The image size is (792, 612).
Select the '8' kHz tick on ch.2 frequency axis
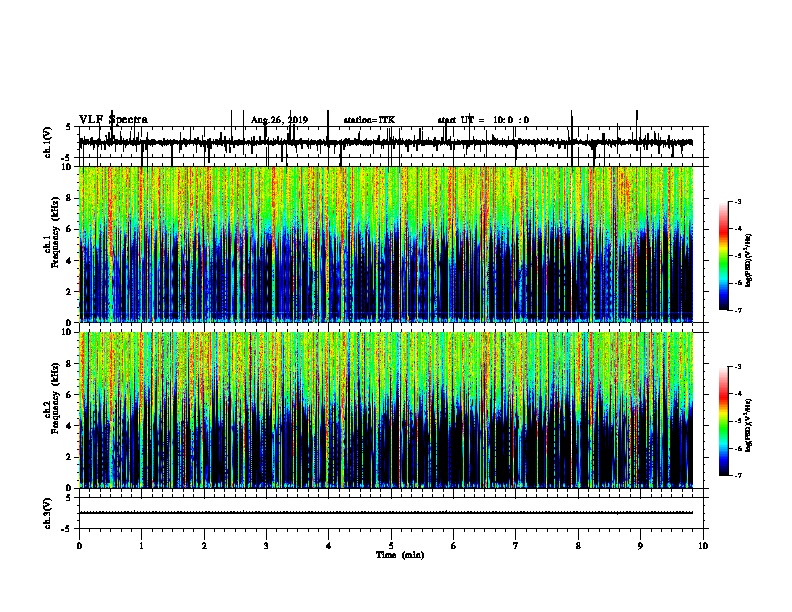click(x=69, y=364)
